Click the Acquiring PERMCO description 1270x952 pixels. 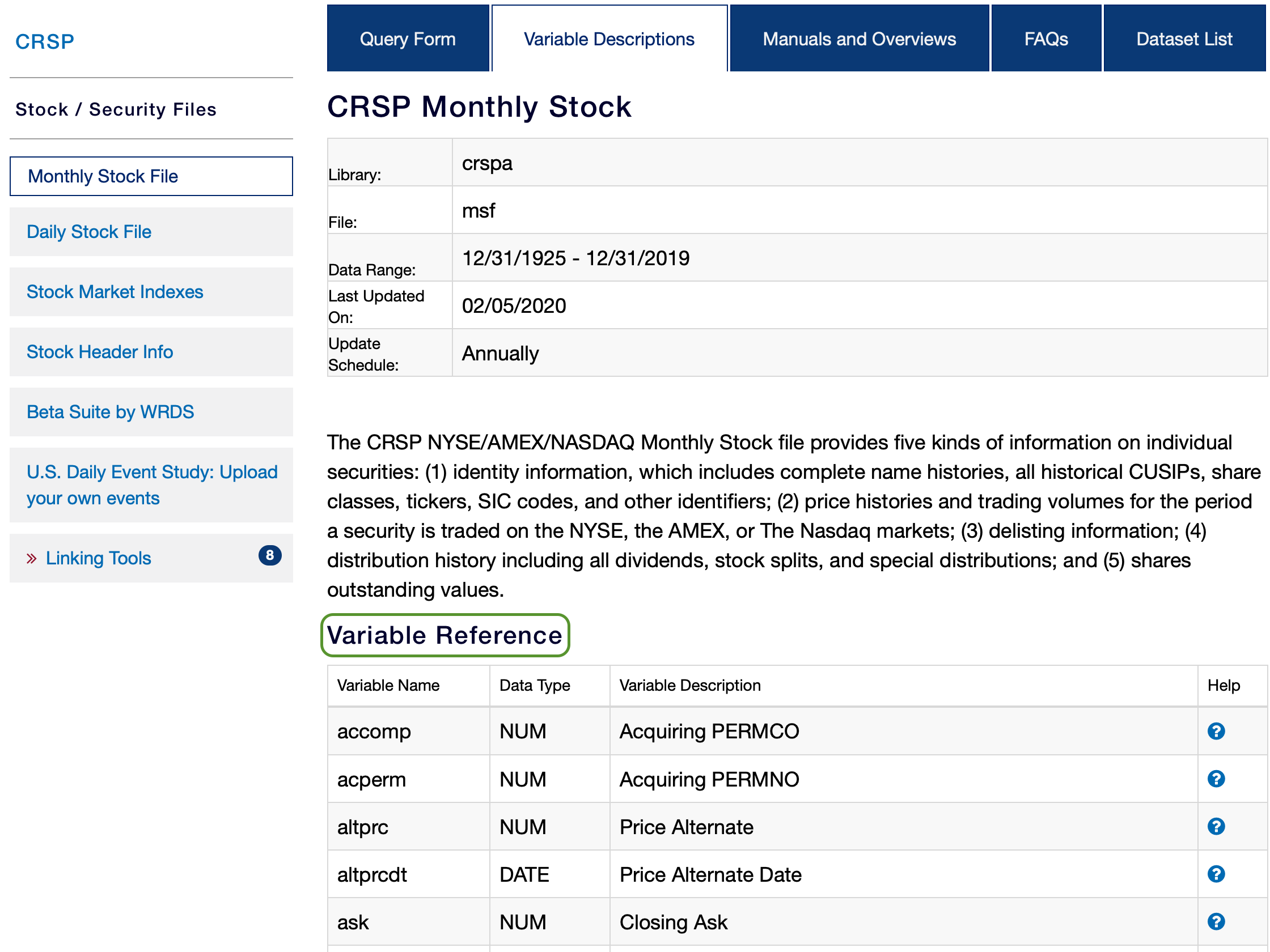(x=709, y=732)
